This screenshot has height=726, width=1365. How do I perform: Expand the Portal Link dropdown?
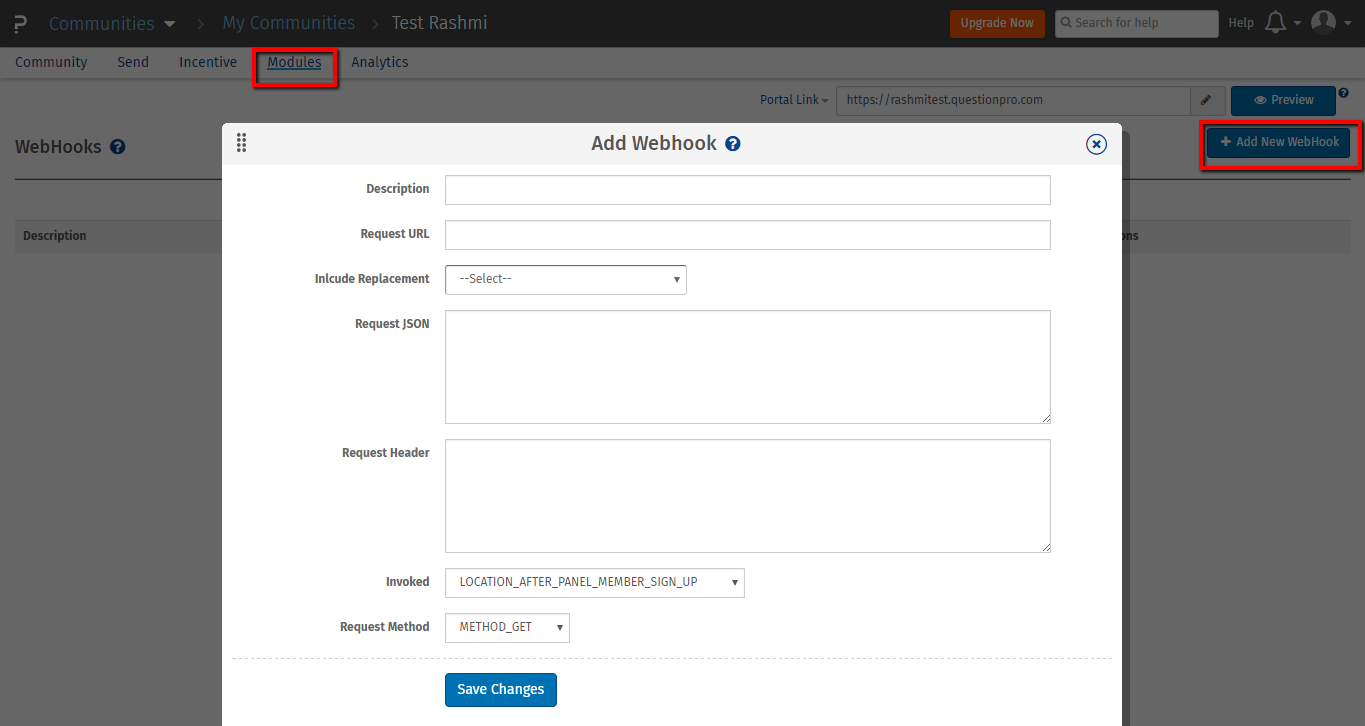coord(794,100)
